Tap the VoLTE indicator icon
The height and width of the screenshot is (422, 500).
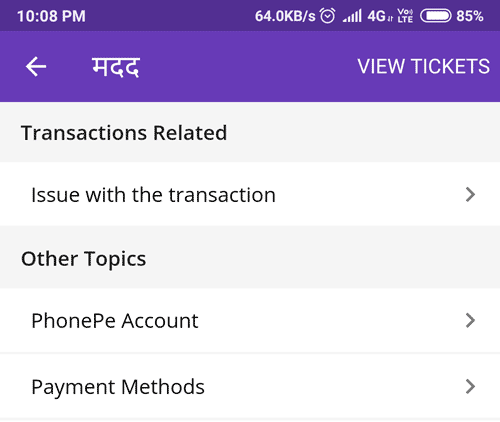coord(405,16)
